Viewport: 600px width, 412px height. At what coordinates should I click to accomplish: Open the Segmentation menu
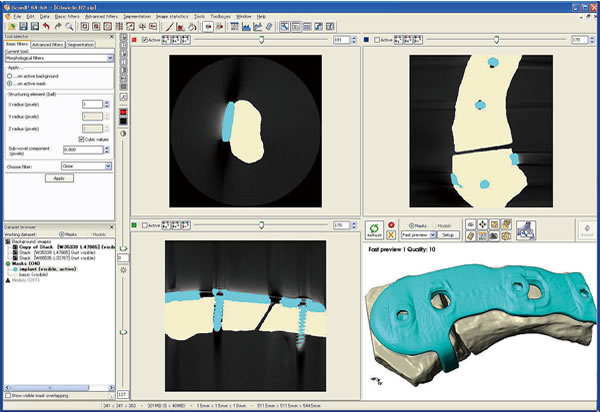pos(137,16)
